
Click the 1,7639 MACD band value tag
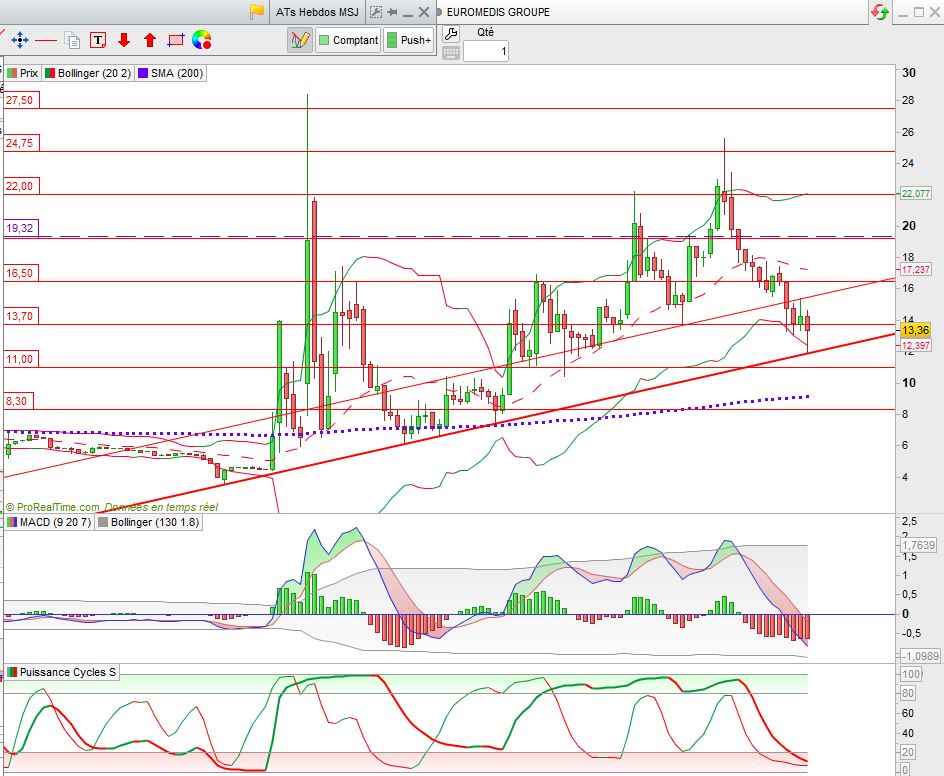pyautogui.click(x=918, y=545)
